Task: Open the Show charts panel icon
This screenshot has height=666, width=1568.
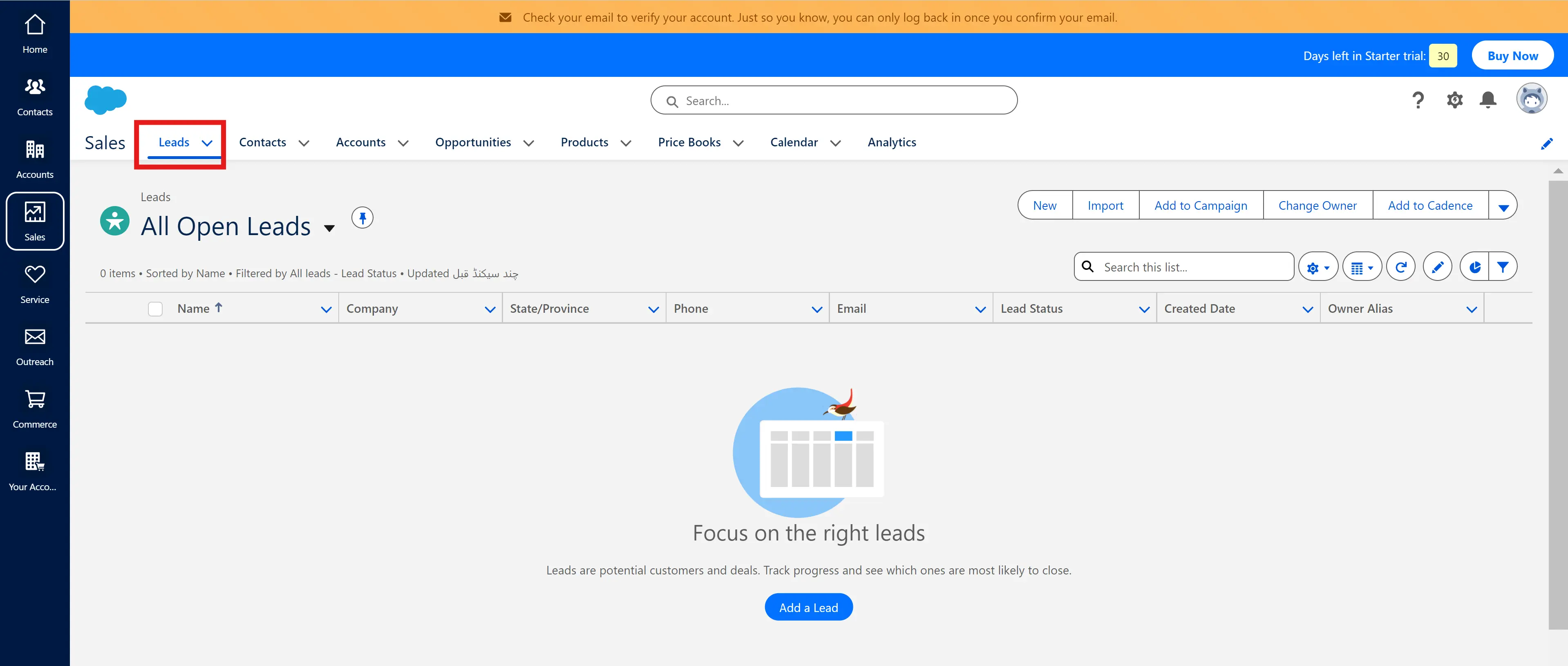Action: tap(1474, 267)
